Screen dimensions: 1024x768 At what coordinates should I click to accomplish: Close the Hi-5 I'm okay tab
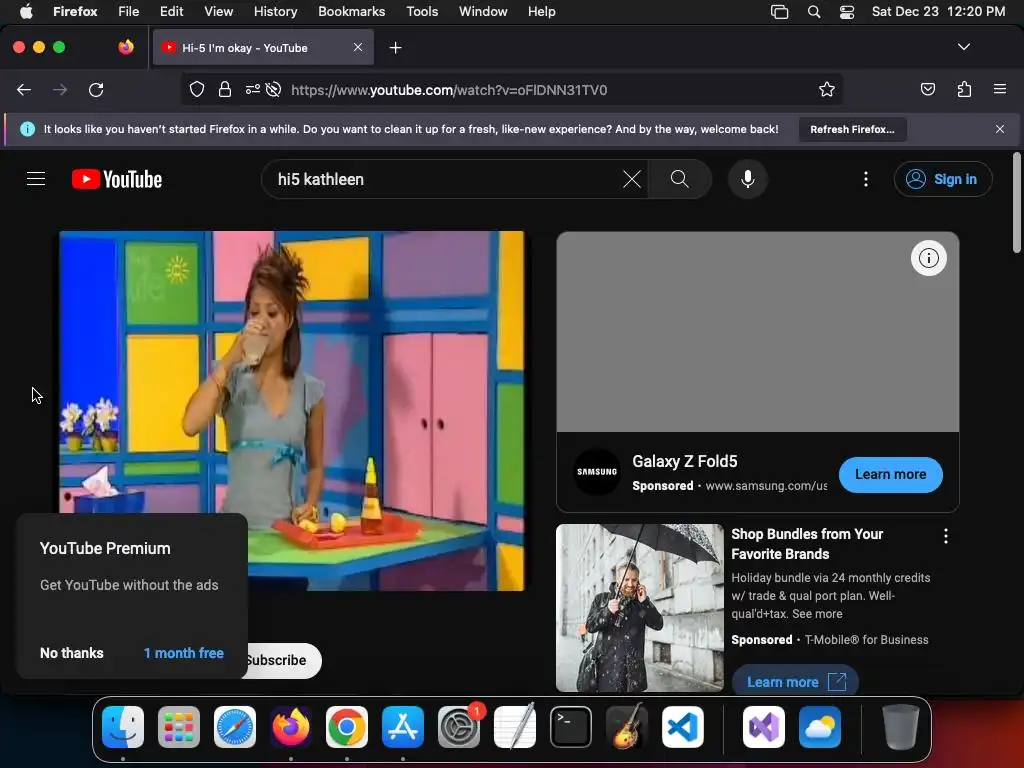click(358, 47)
